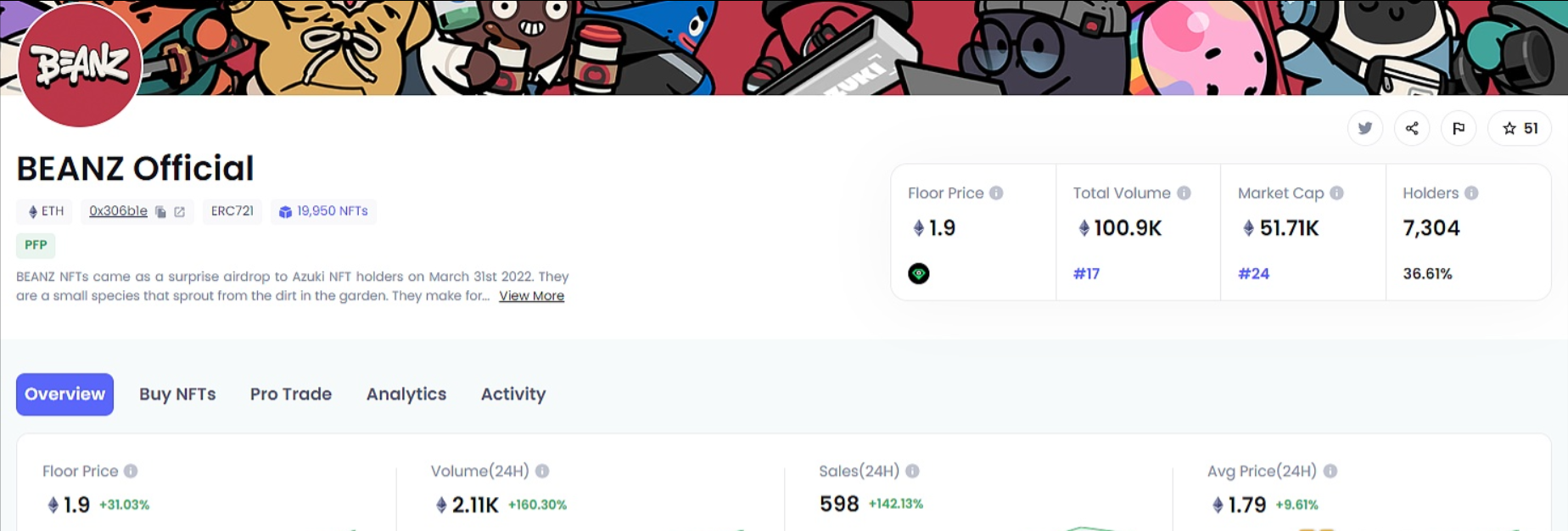The image size is (1568, 531).
Task: Toggle the favorite star with 51
Action: 1519,128
